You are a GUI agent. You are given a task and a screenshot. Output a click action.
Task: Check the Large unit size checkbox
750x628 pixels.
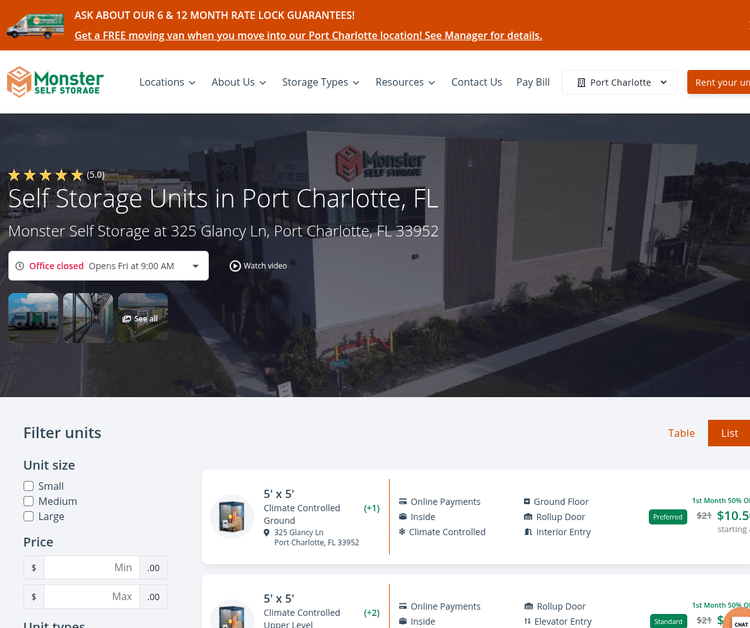point(29,517)
